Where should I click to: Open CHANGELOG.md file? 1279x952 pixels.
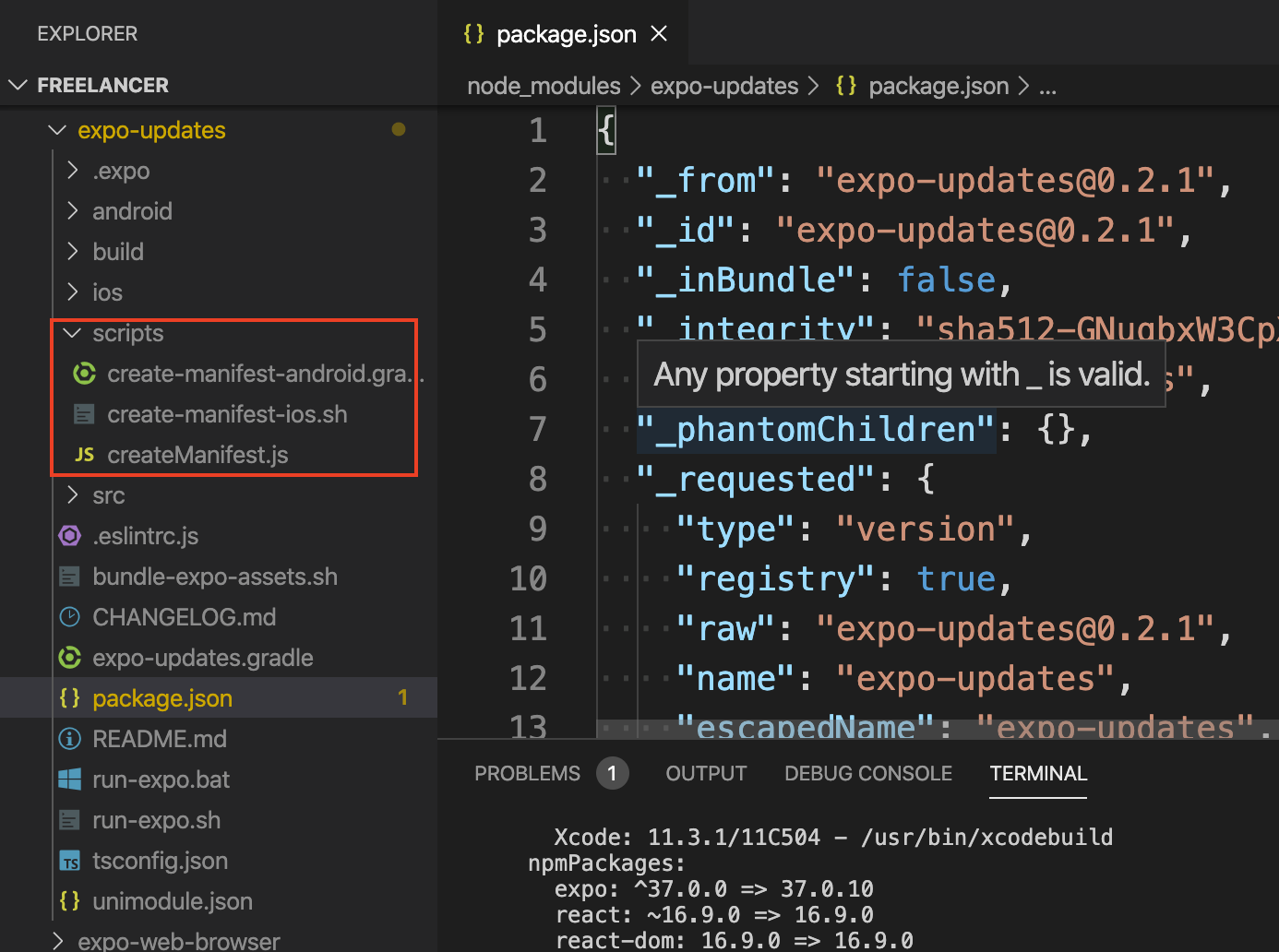coord(185,617)
